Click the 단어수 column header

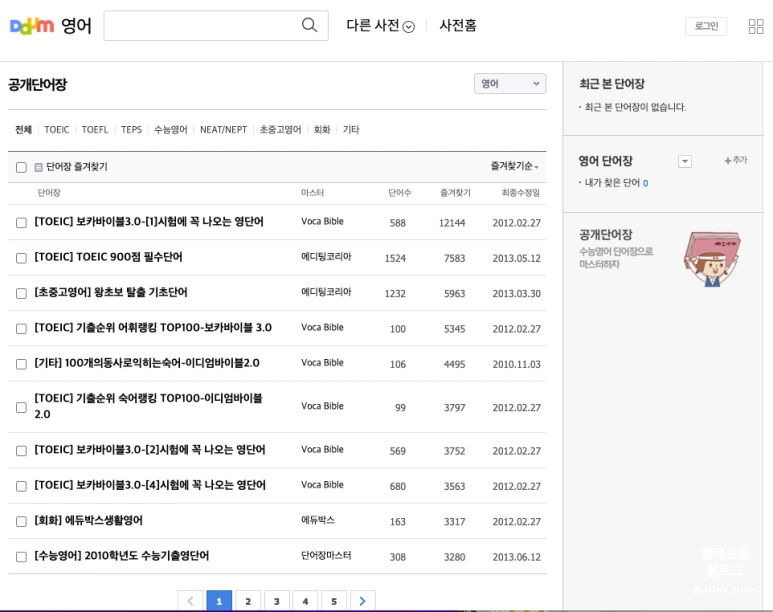(x=399, y=193)
